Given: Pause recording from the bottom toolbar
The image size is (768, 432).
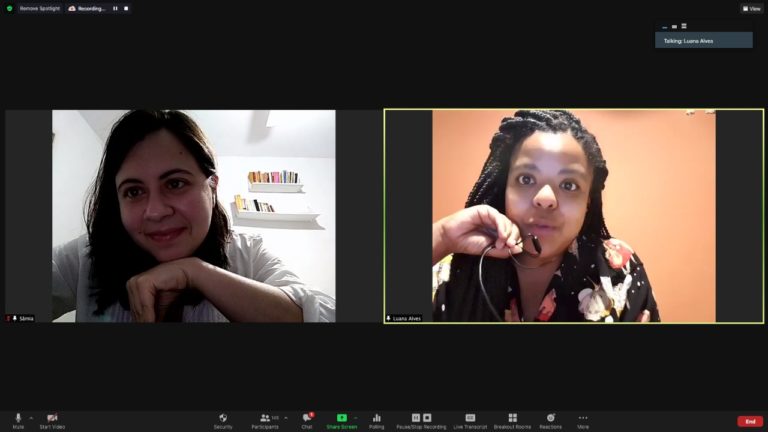Looking at the screenshot, I should click(416, 417).
